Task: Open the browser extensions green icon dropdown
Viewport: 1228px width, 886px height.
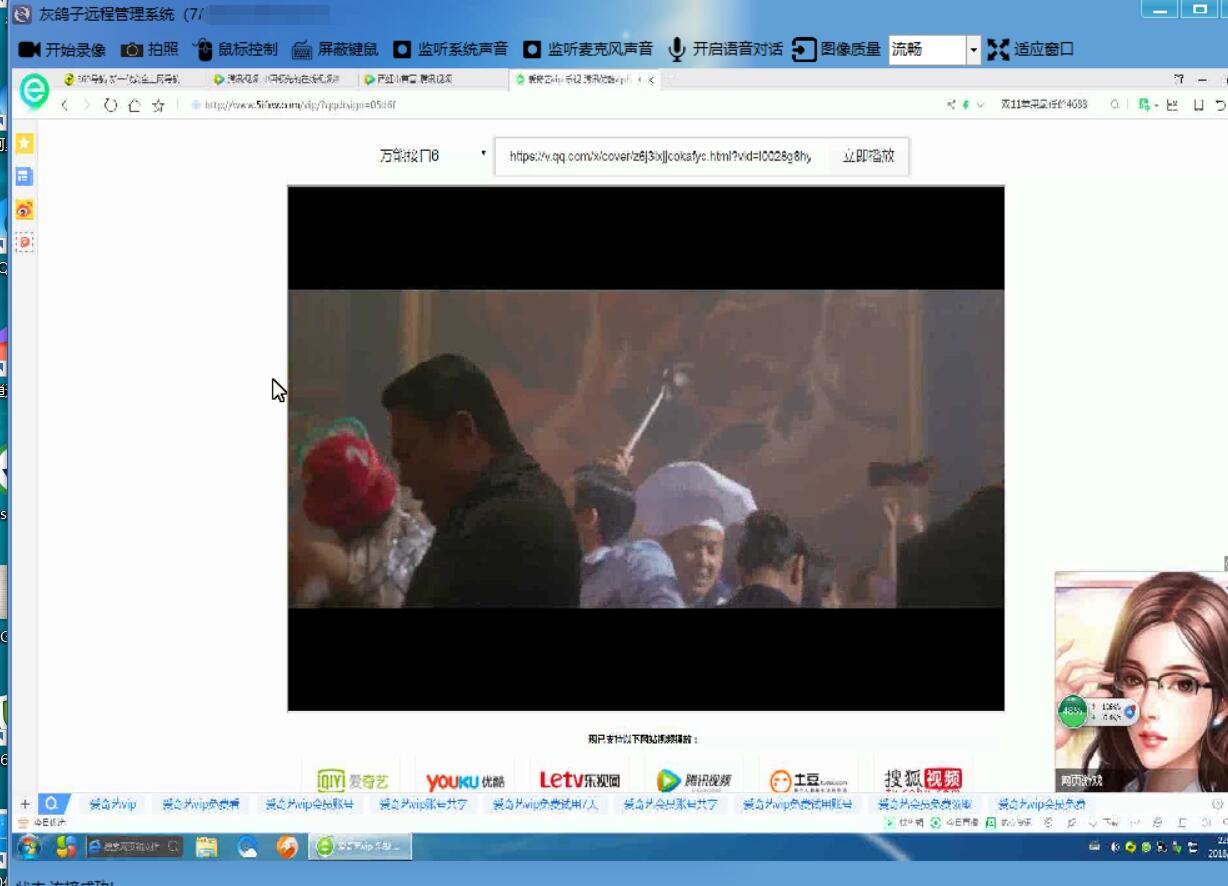Action: (x=1147, y=105)
